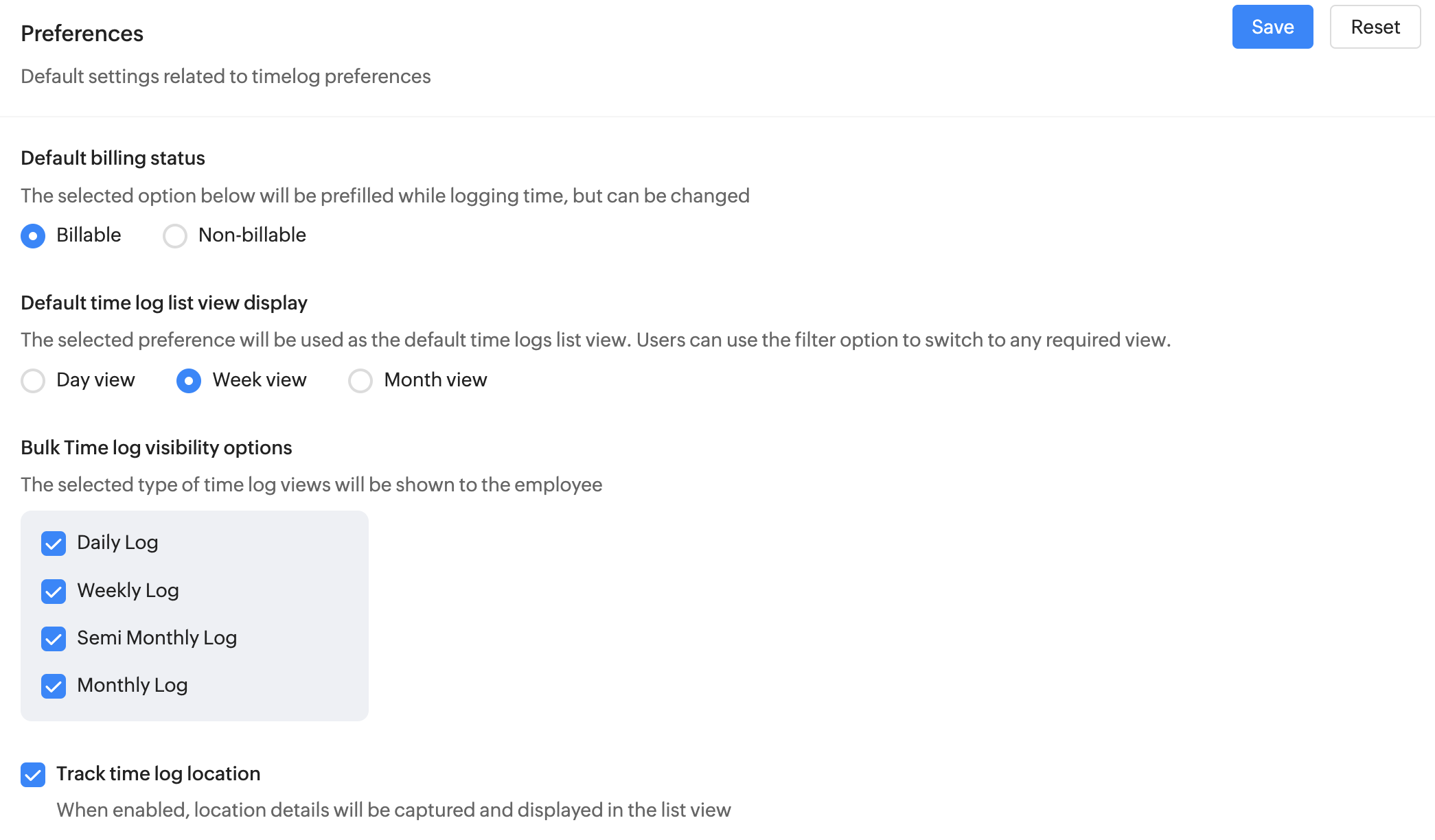Toggle the Weekly Log checkbox
1435x840 pixels.
tap(54, 592)
